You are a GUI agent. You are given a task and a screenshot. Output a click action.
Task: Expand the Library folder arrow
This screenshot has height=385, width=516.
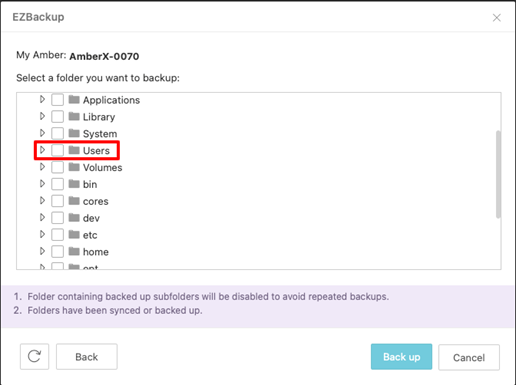(x=42, y=116)
